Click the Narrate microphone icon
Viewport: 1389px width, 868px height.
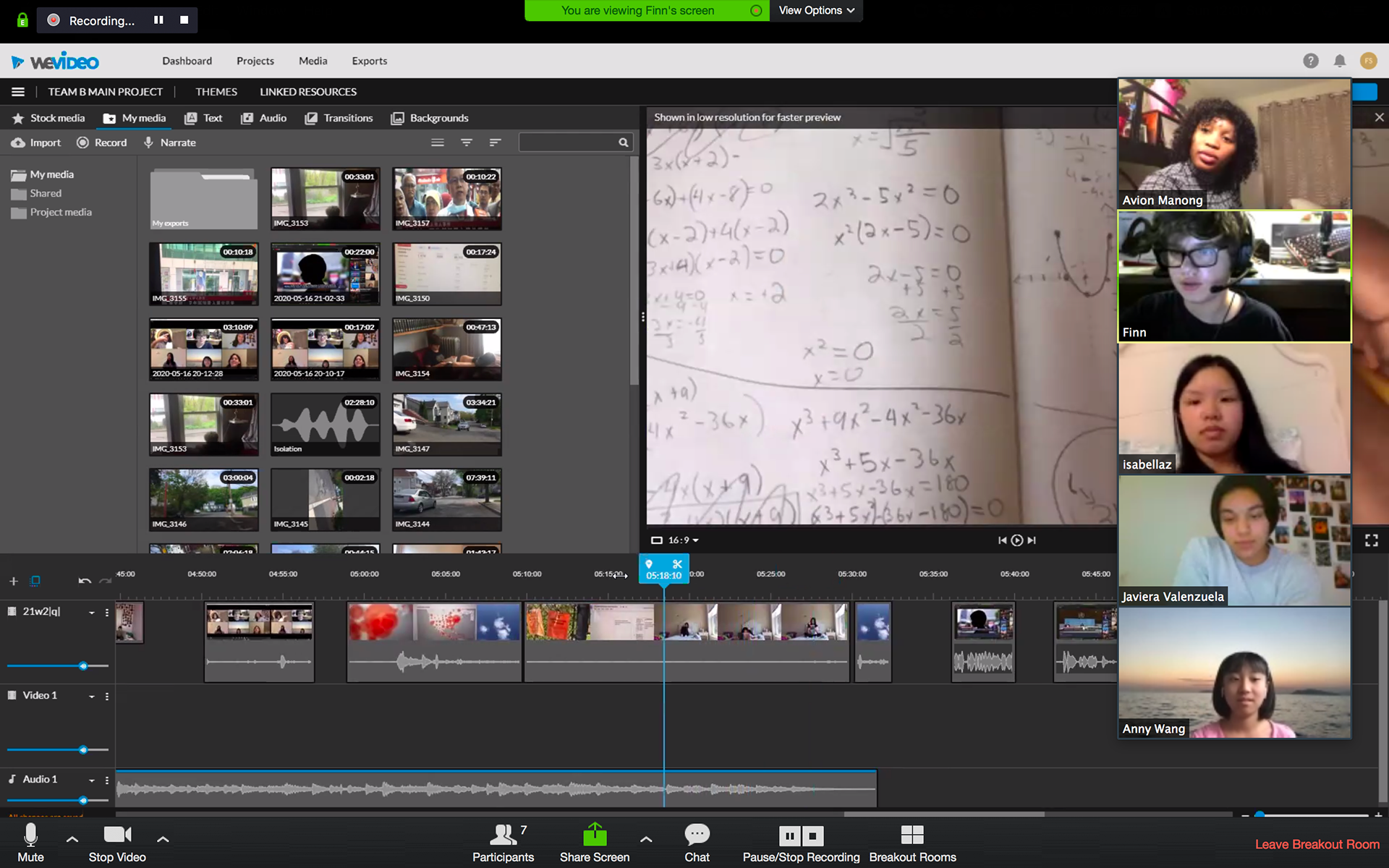tap(148, 142)
